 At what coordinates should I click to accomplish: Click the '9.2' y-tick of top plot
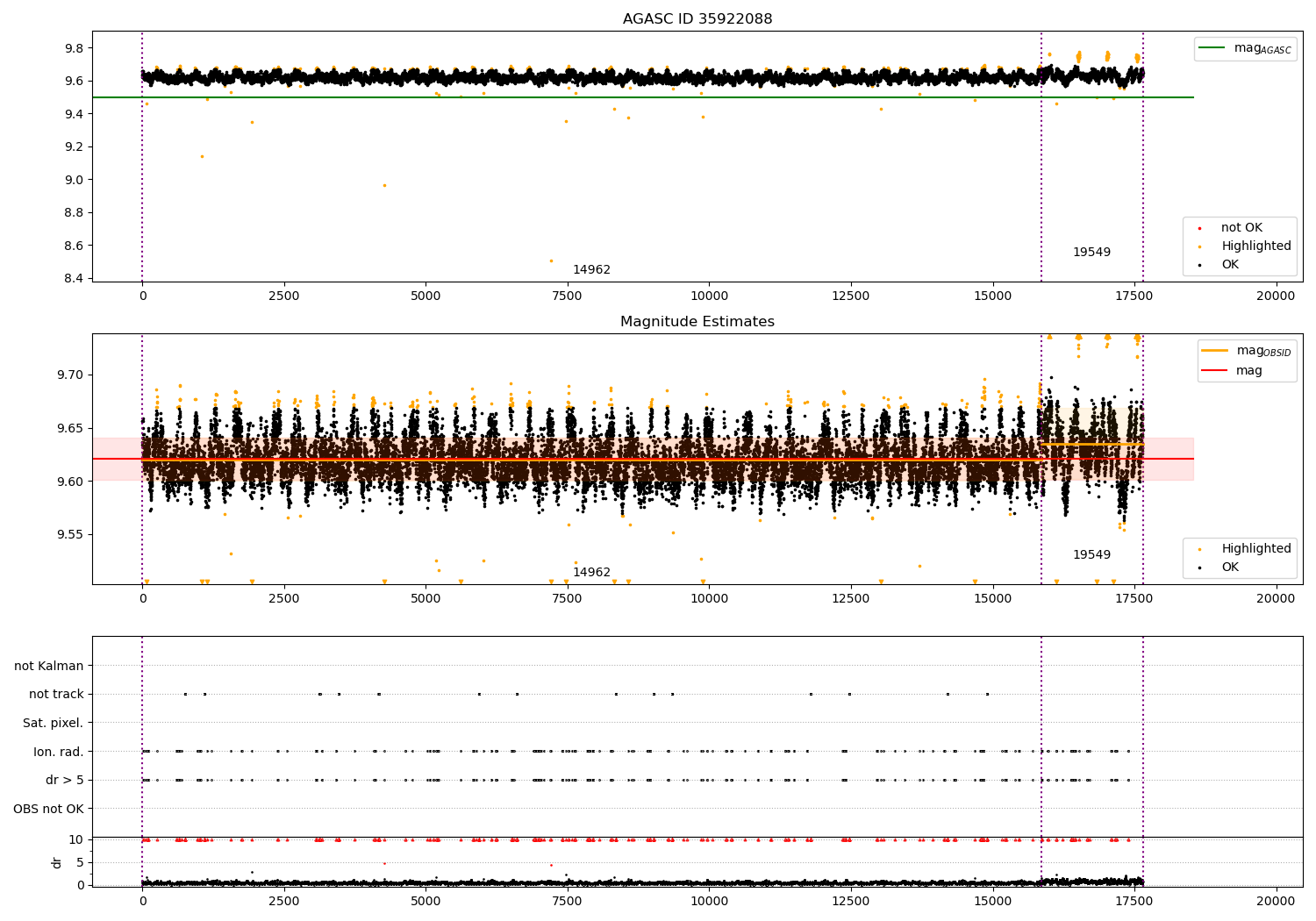[x=74, y=147]
